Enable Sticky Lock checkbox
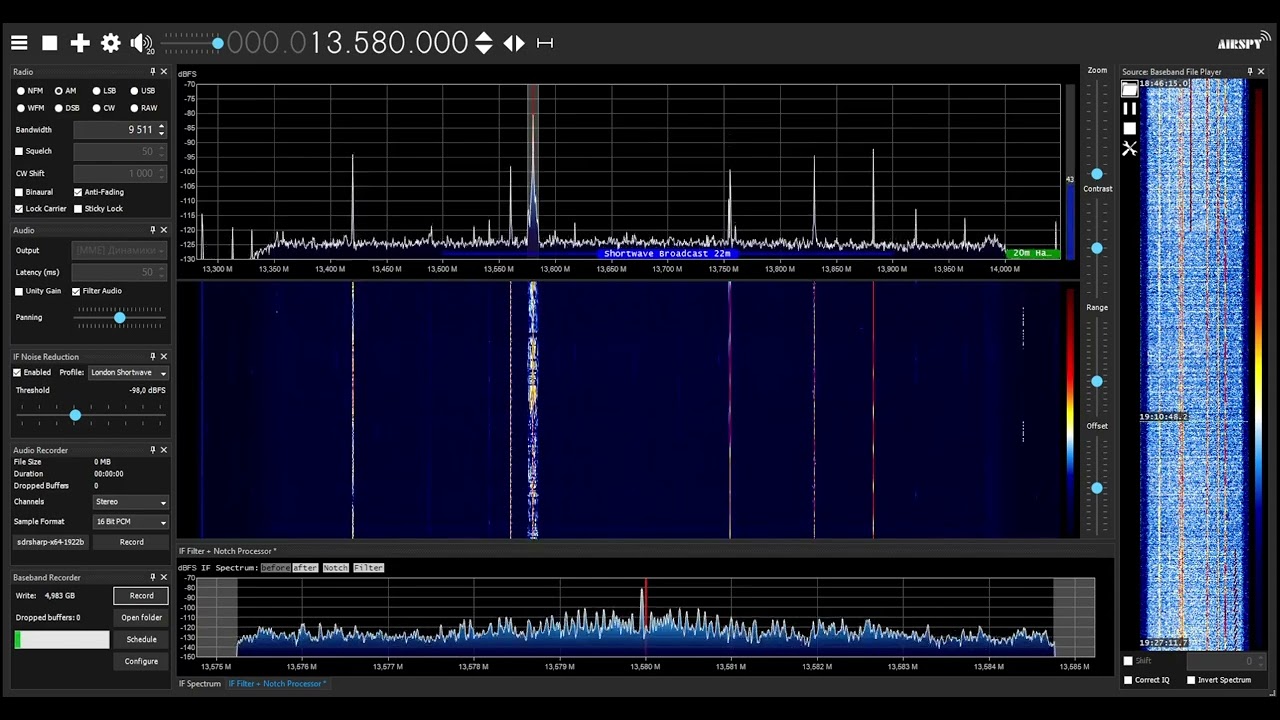Screen dimensions: 1280x720 click(78, 209)
